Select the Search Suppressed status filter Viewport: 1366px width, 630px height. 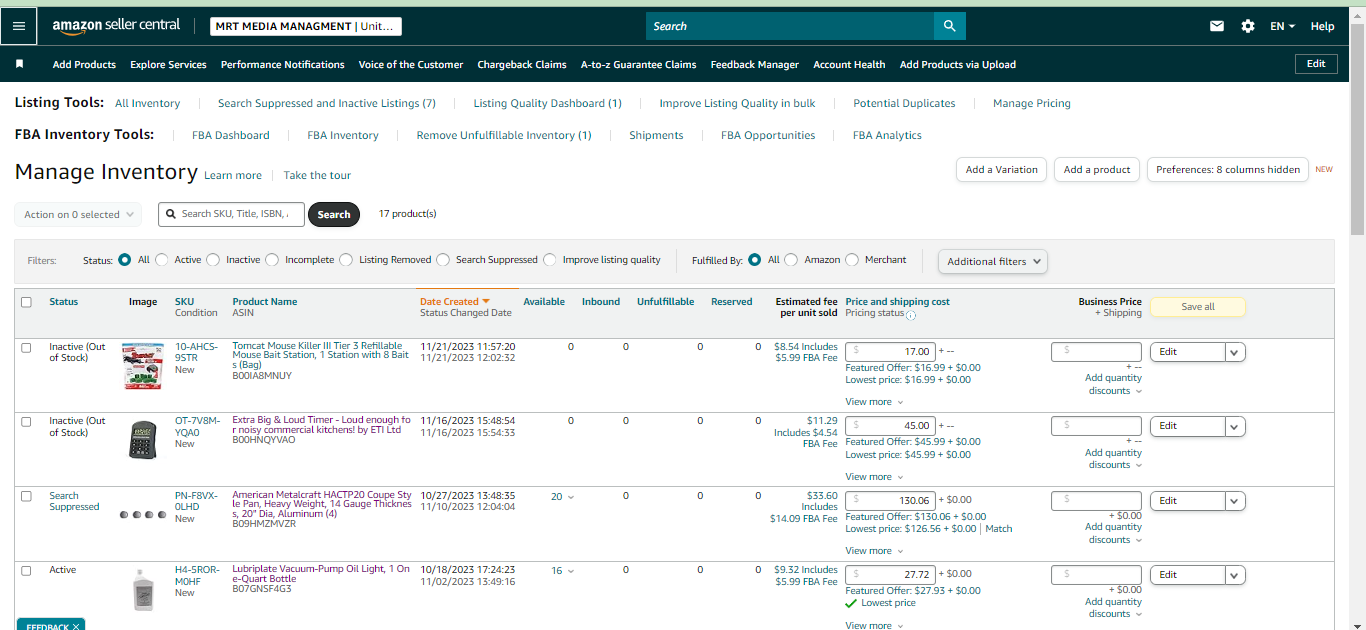point(443,260)
